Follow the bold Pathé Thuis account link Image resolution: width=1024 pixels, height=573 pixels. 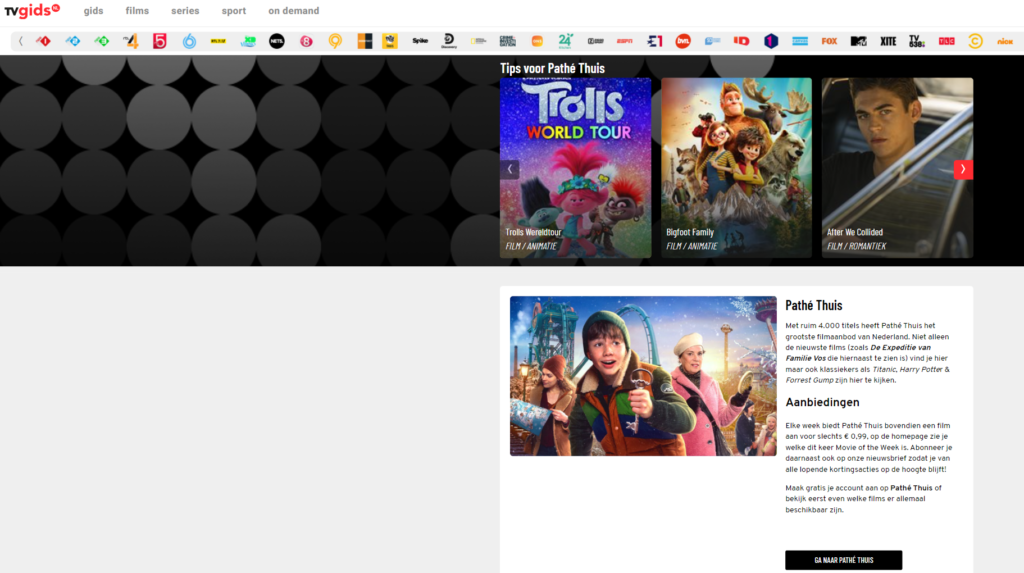point(911,488)
